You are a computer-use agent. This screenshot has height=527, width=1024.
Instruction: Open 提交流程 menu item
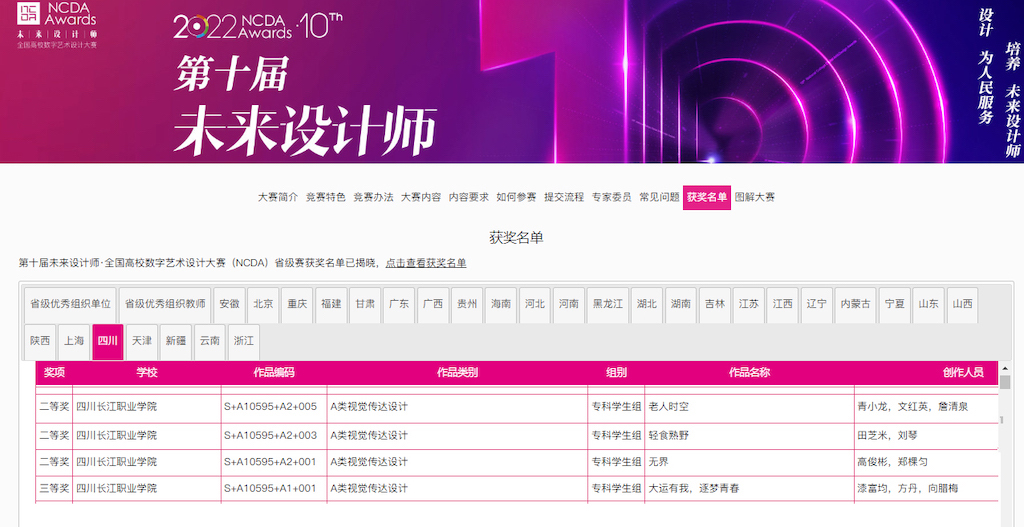[x=564, y=197]
